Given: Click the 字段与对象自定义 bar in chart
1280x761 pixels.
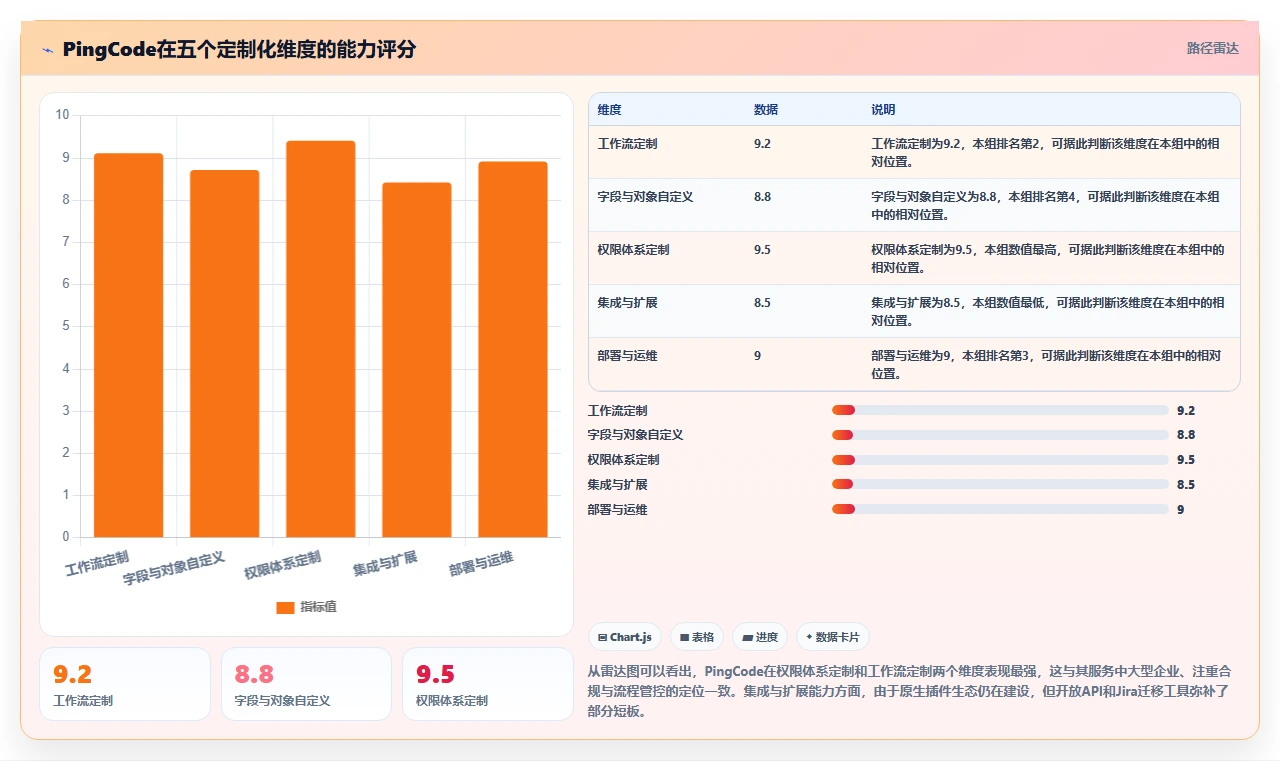Looking at the screenshot, I should pos(225,354).
